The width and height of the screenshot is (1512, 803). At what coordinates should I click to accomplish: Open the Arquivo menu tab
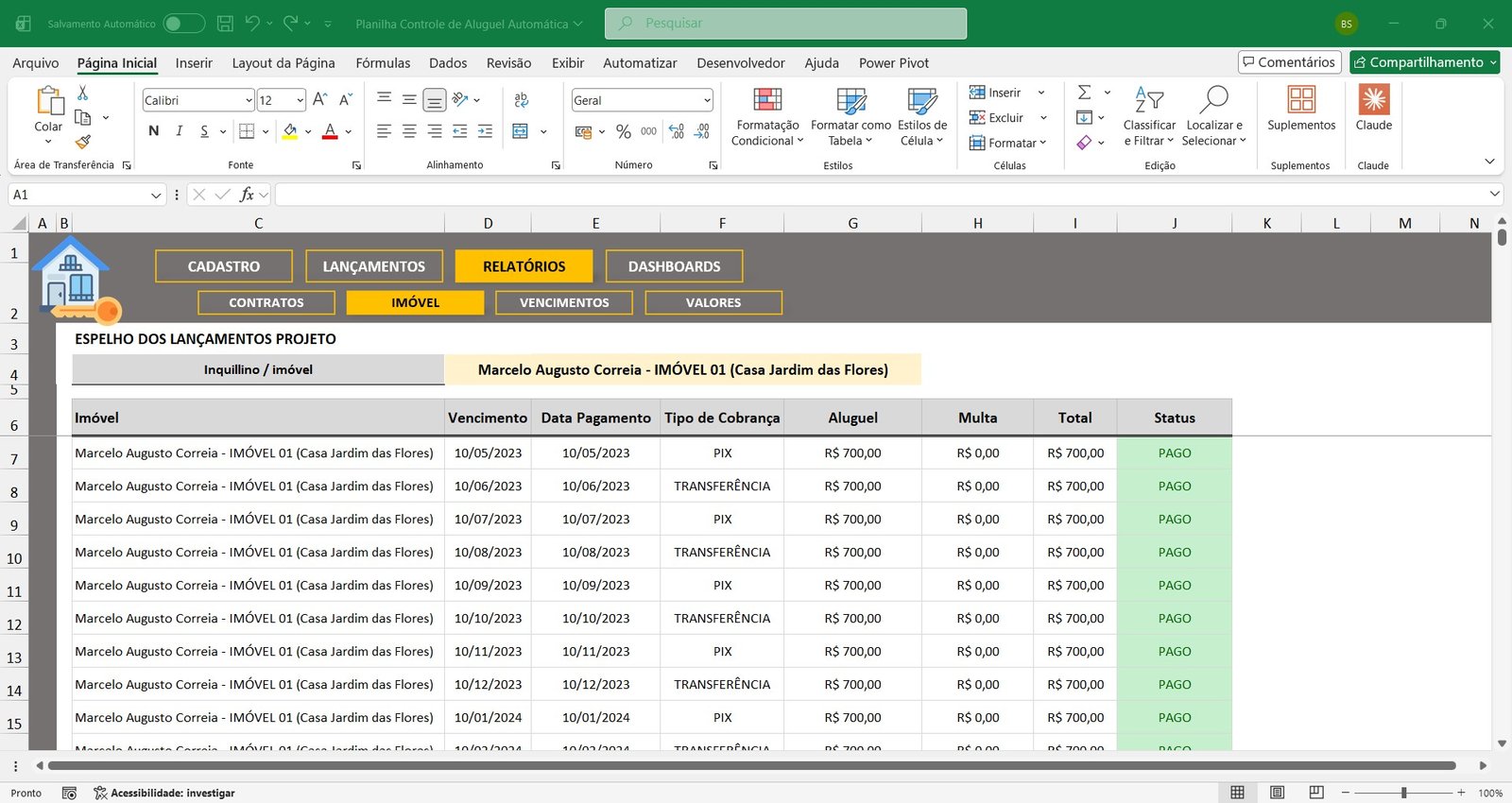coord(36,62)
